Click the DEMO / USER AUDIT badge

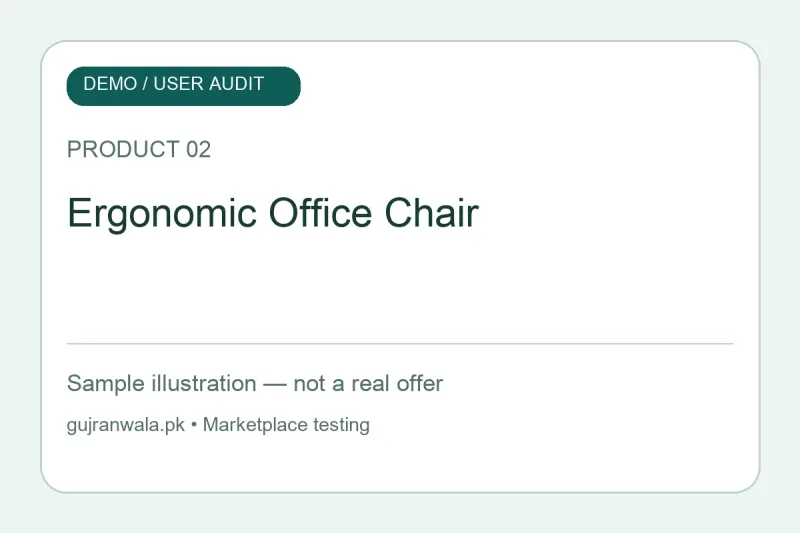(184, 86)
